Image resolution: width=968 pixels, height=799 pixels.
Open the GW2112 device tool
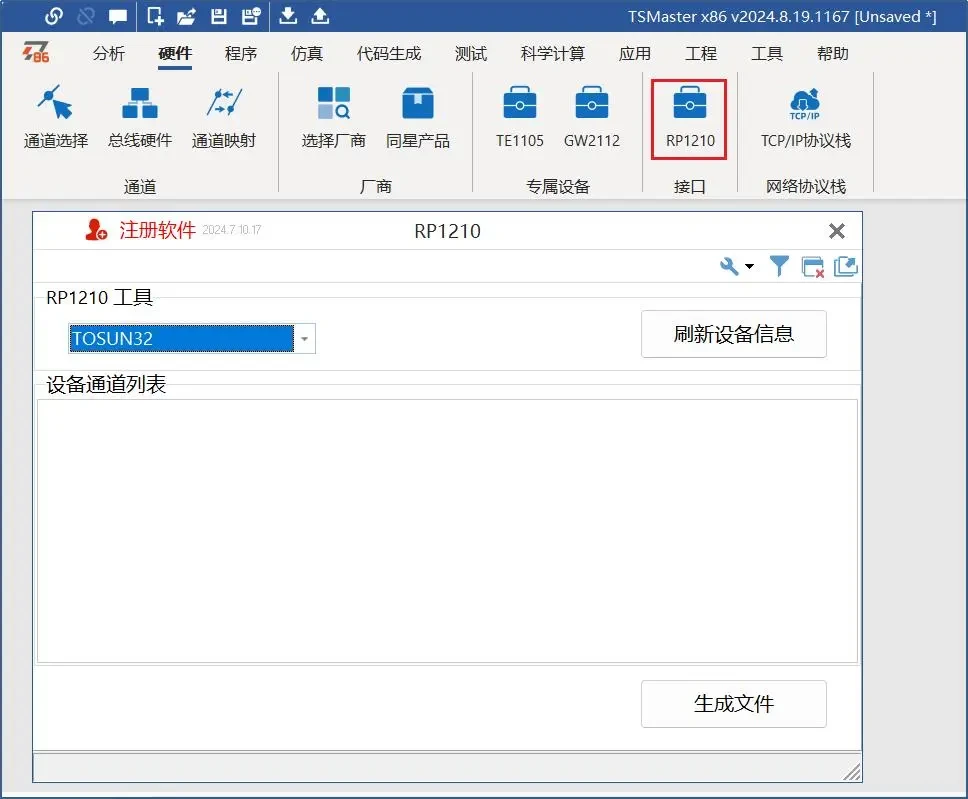pyautogui.click(x=592, y=116)
